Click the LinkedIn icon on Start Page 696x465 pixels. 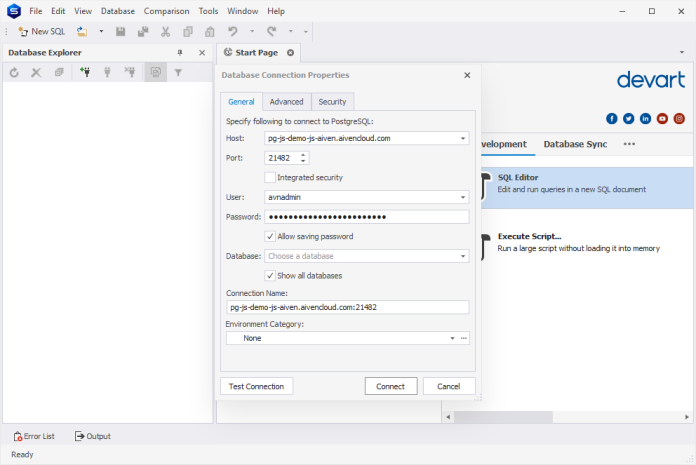(645, 118)
